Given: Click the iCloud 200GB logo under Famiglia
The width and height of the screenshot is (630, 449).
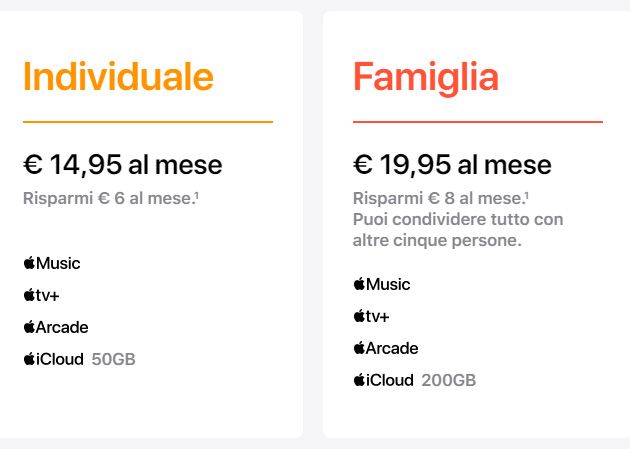Looking at the screenshot, I should pos(383,380).
